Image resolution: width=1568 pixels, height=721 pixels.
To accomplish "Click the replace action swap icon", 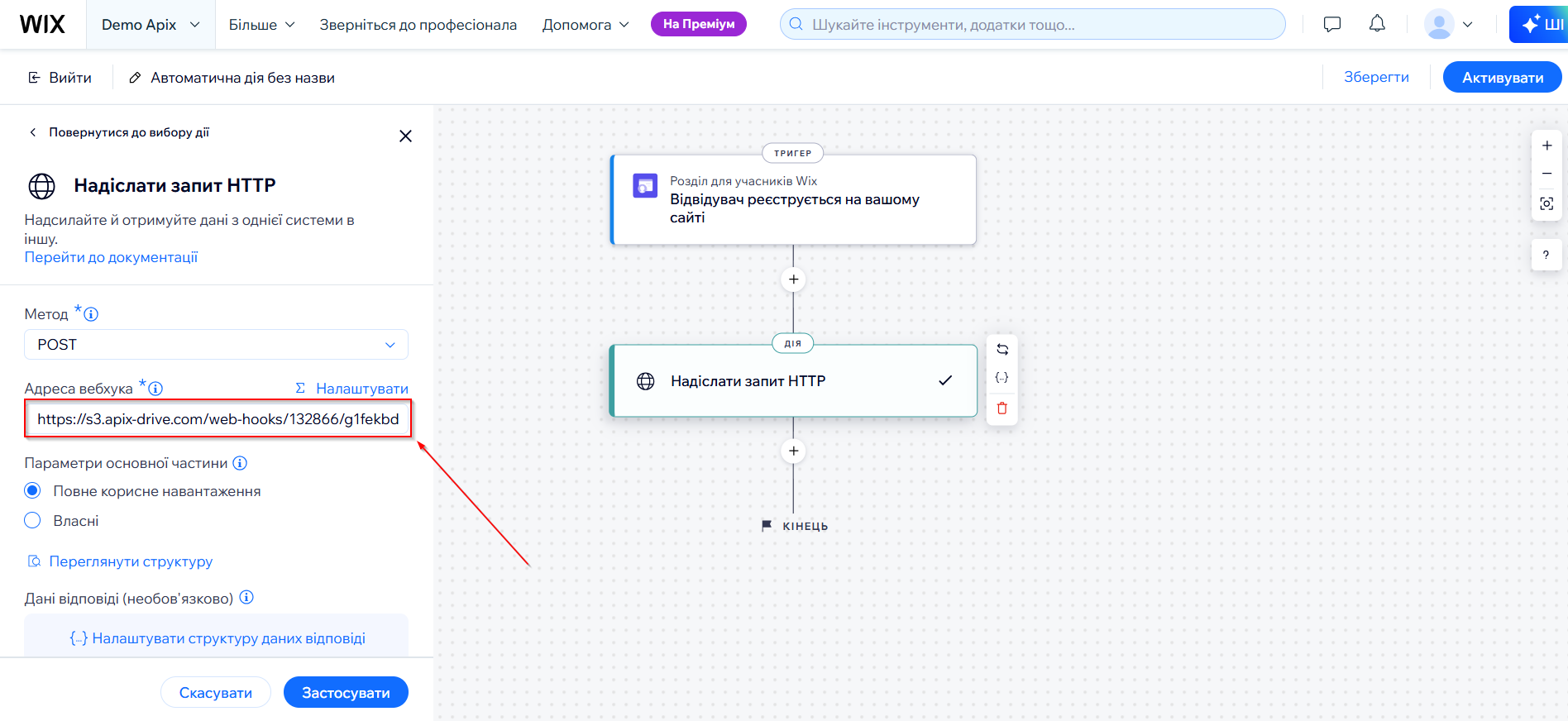I will [1002, 349].
